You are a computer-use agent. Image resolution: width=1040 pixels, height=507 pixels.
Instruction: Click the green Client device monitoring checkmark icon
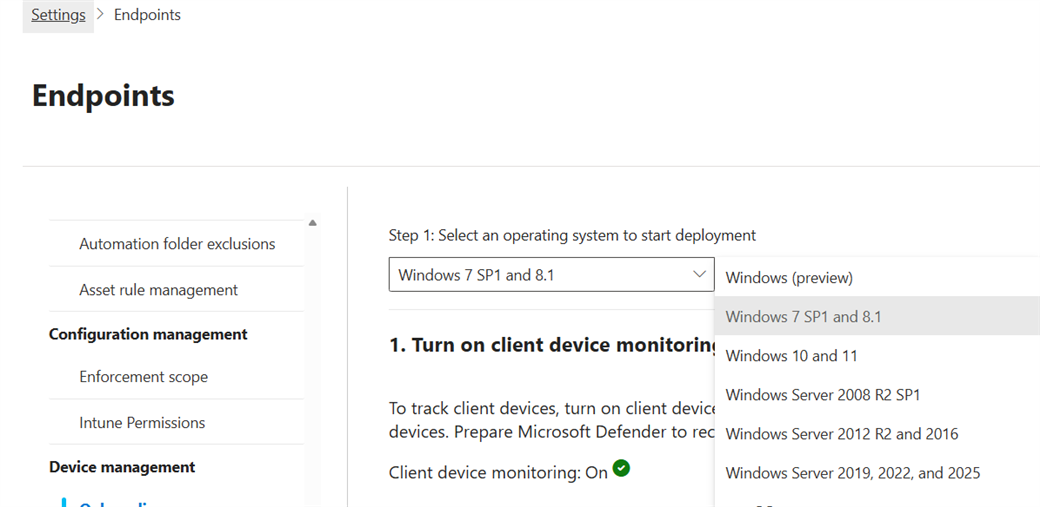(621, 468)
